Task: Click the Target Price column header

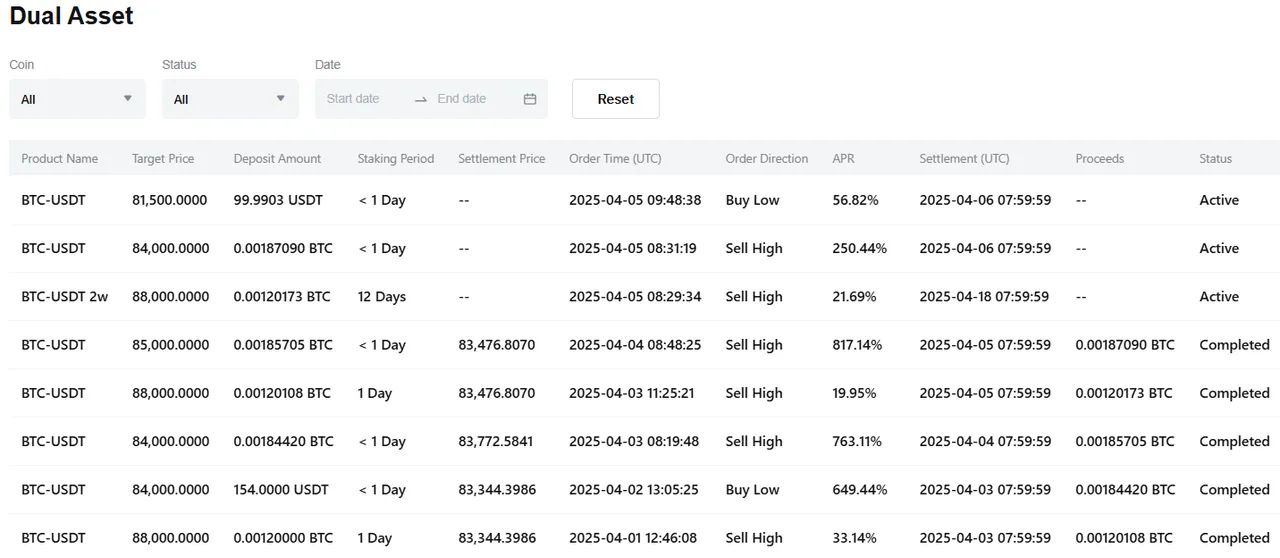Action: (x=163, y=159)
